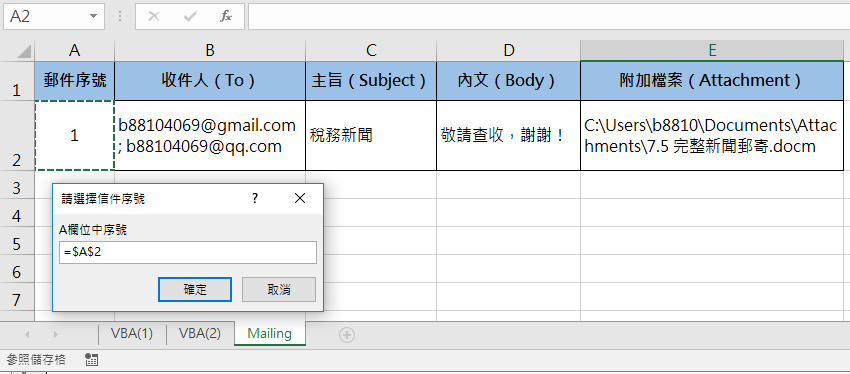Select cell A2 containing 1
Viewport: 850px width, 374px height.
(x=75, y=136)
